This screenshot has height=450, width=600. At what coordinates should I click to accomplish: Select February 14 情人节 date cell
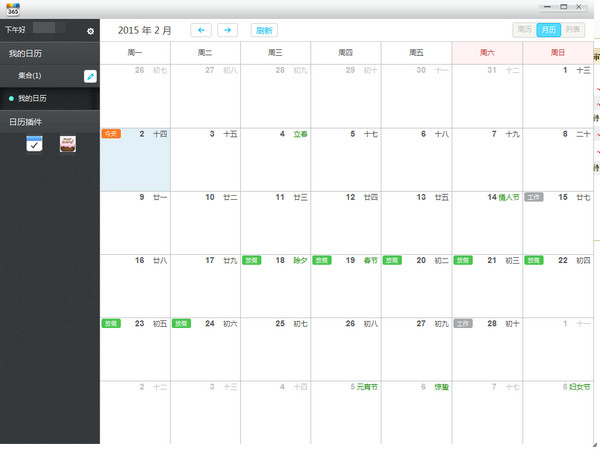pos(487,223)
